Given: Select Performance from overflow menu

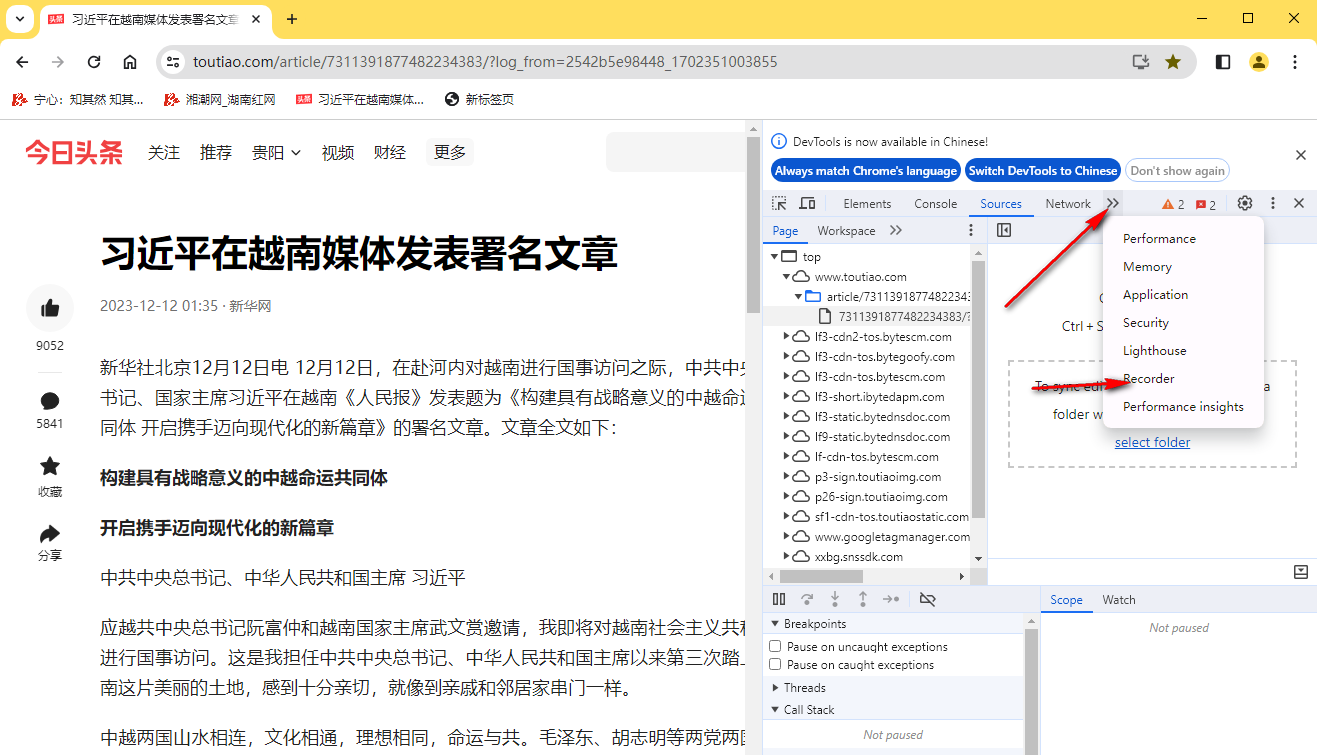Looking at the screenshot, I should (x=1159, y=239).
